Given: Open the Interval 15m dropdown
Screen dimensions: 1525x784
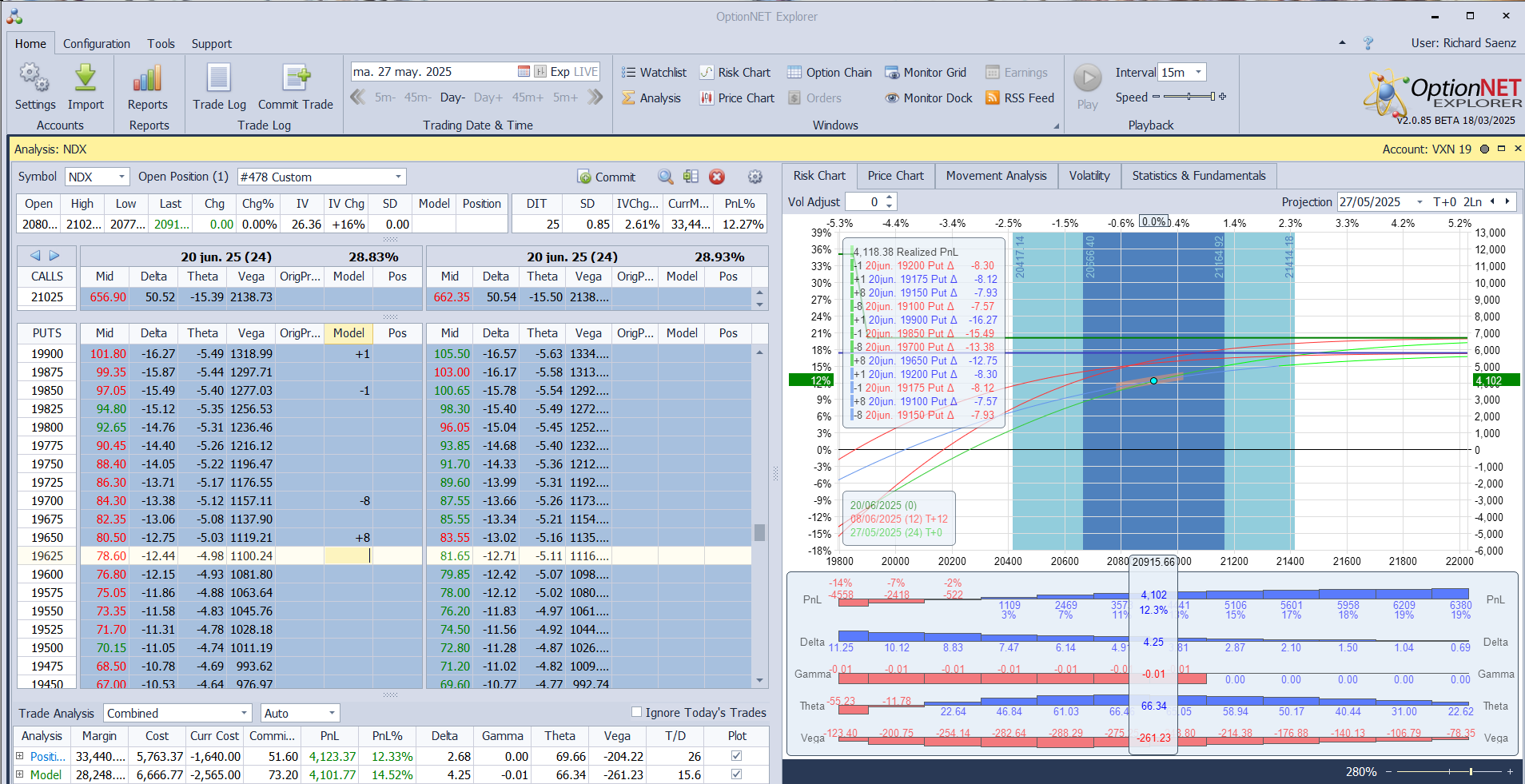Looking at the screenshot, I should click(1198, 72).
